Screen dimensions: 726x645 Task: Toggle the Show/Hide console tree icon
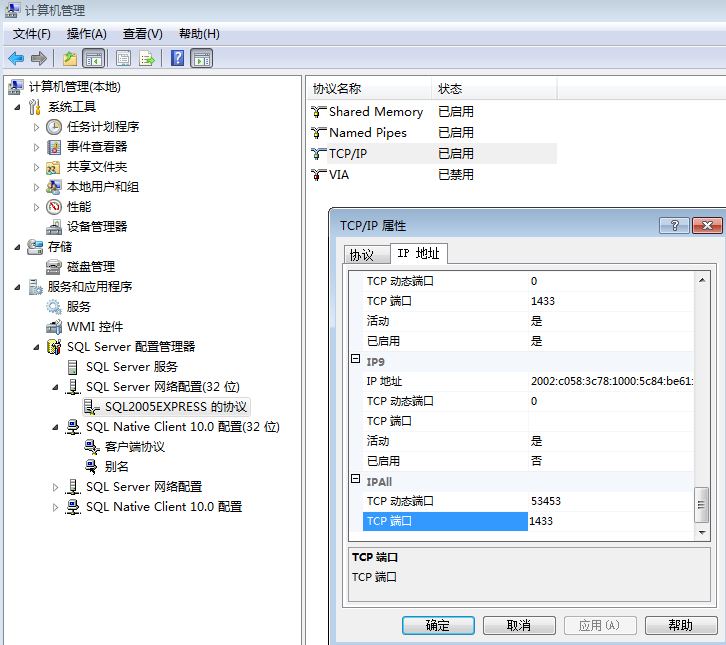point(94,58)
